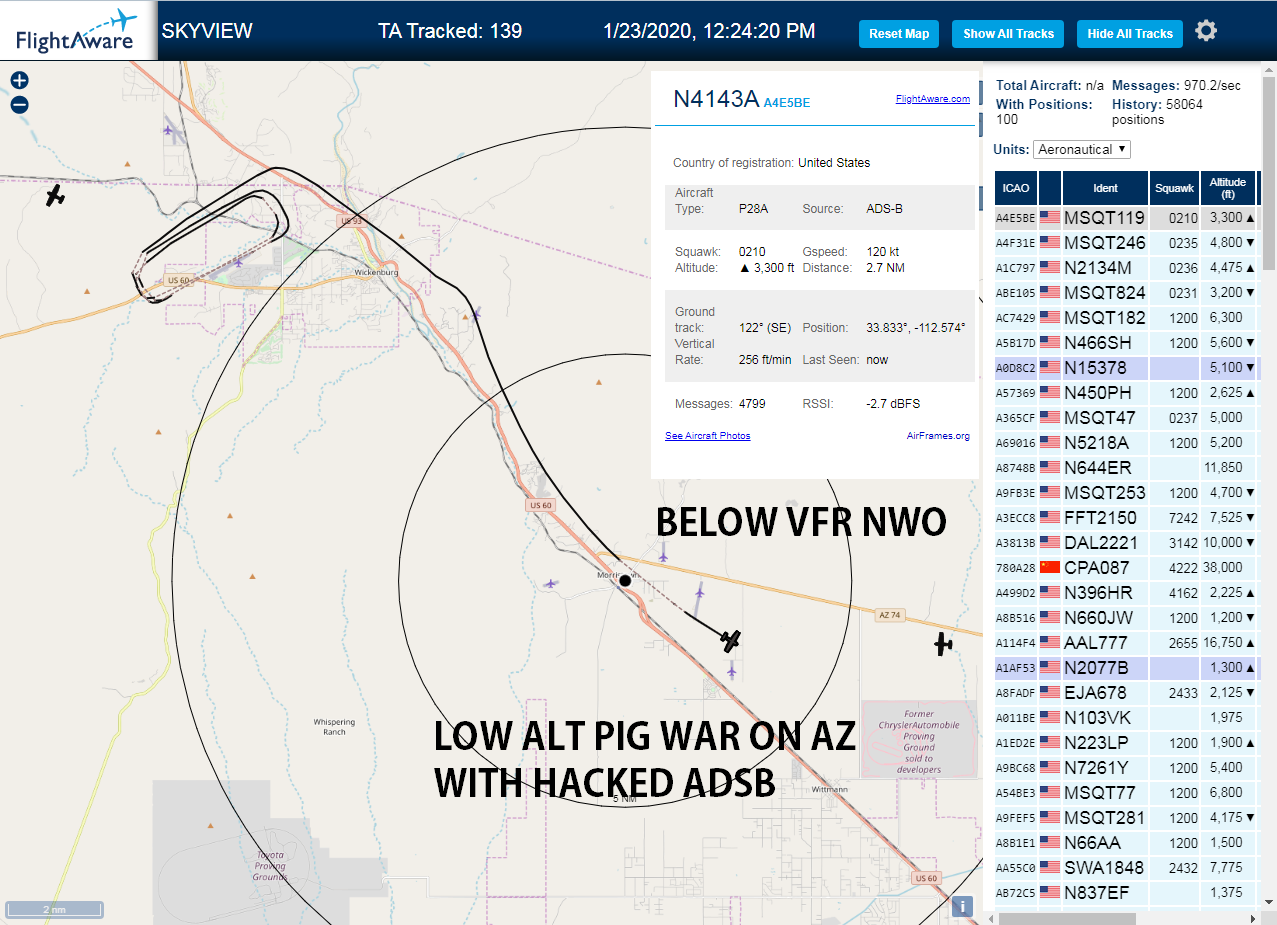This screenshot has height=925, width=1277.
Task: Open the FlightAware.com link in info panel
Action: pyautogui.click(x=932, y=99)
